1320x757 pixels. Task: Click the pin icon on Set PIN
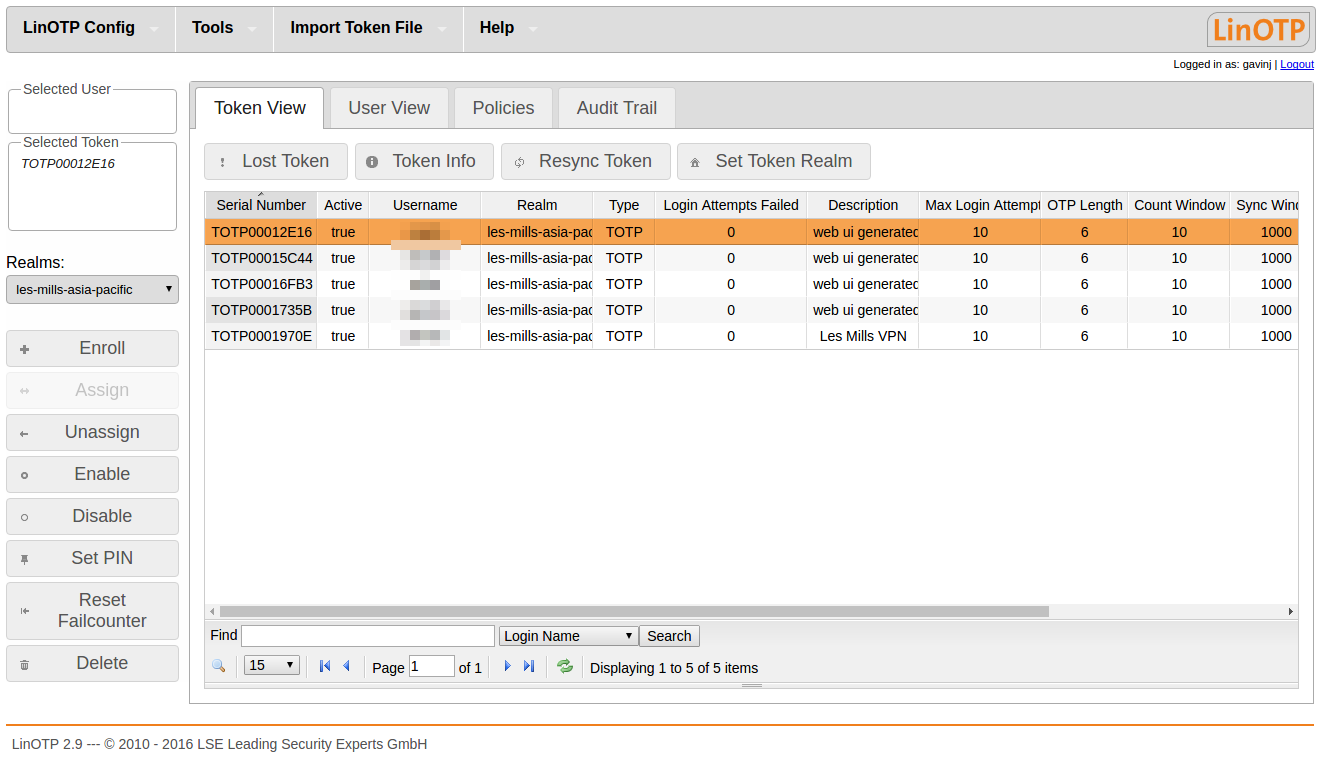23,558
